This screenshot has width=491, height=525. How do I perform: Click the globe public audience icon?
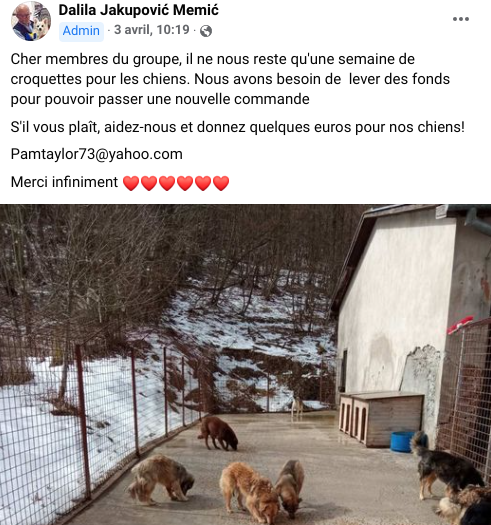point(206,31)
